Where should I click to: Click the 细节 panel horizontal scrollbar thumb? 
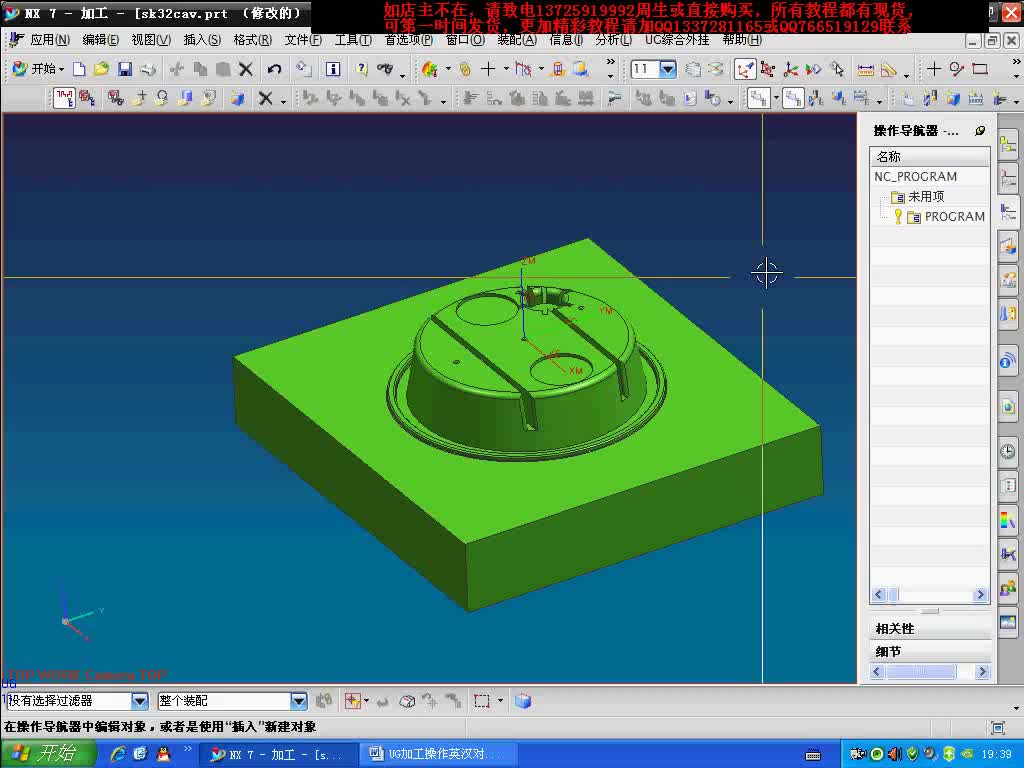(921, 671)
